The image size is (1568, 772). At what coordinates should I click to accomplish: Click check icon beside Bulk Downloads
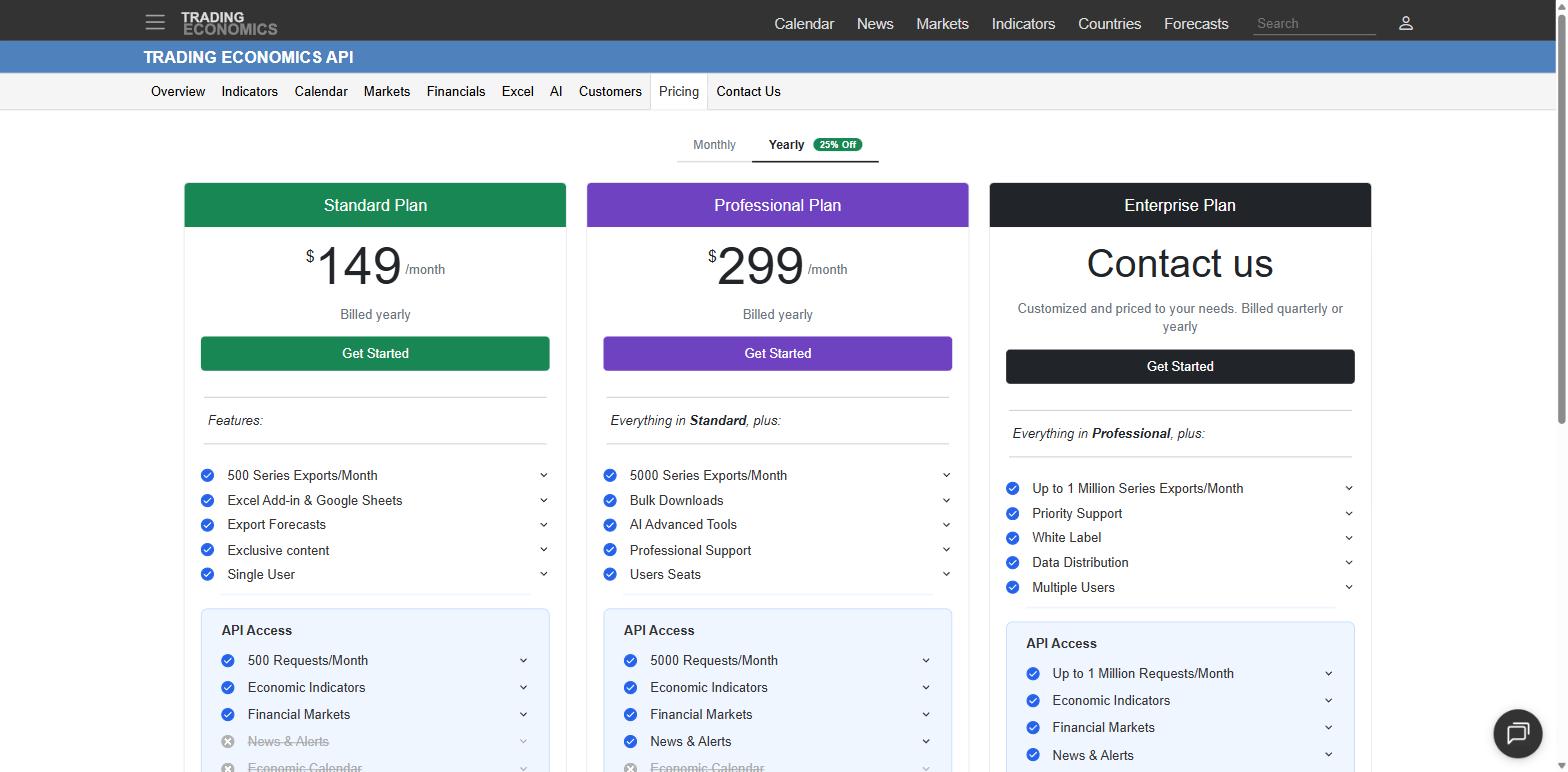[x=610, y=500]
